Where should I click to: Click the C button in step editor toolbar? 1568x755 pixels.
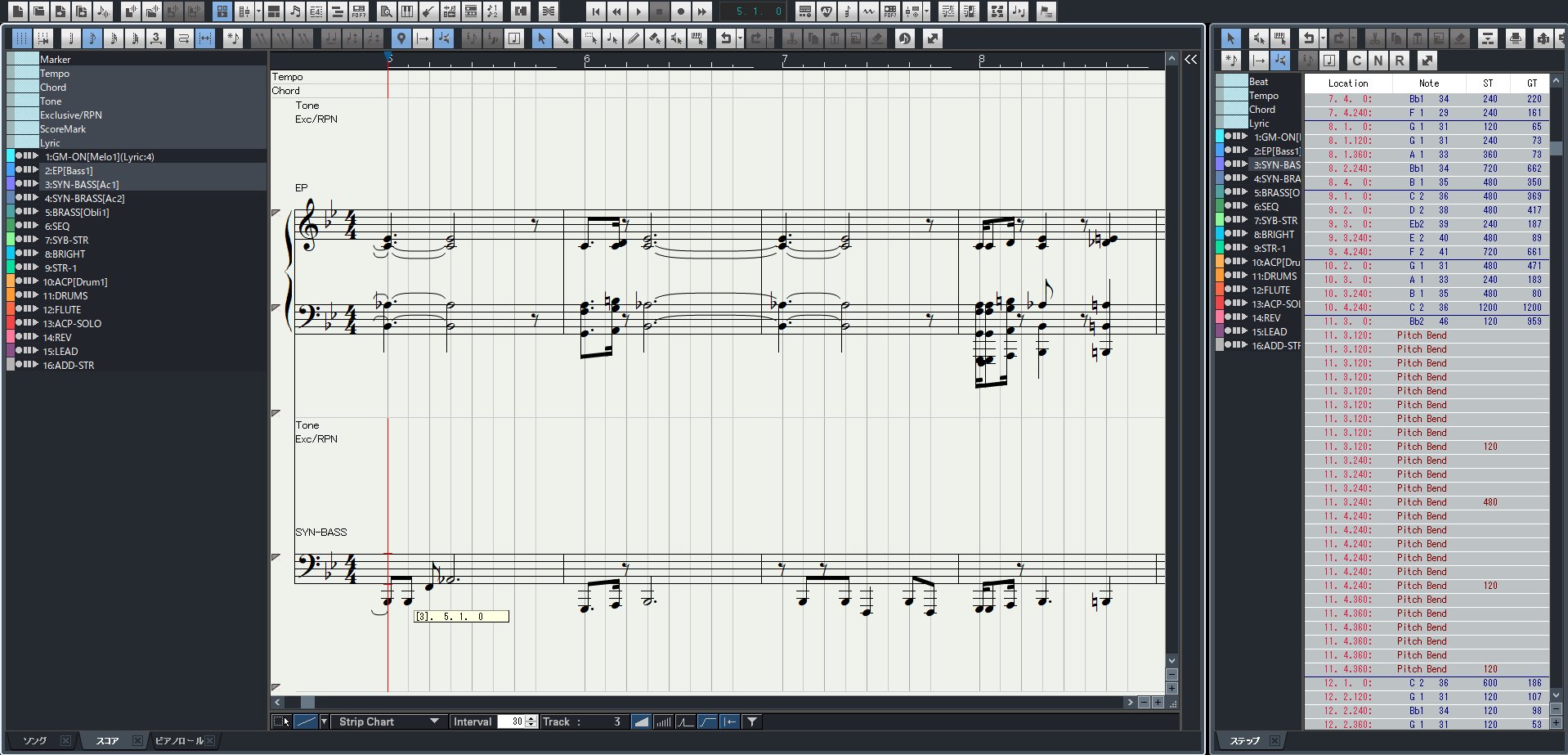point(1357,60)
